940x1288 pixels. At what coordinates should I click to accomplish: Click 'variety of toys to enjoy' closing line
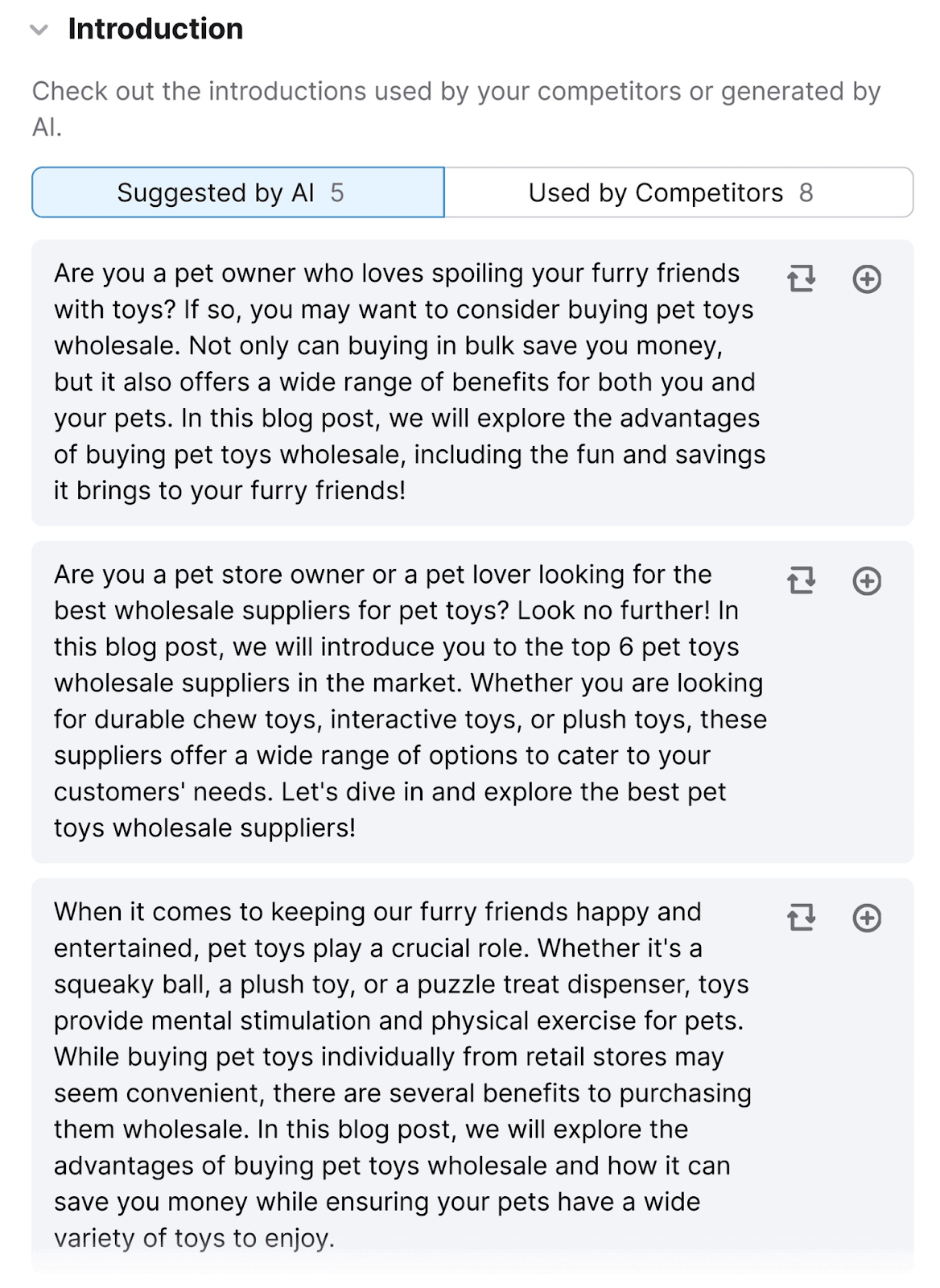click(194, 1238)
